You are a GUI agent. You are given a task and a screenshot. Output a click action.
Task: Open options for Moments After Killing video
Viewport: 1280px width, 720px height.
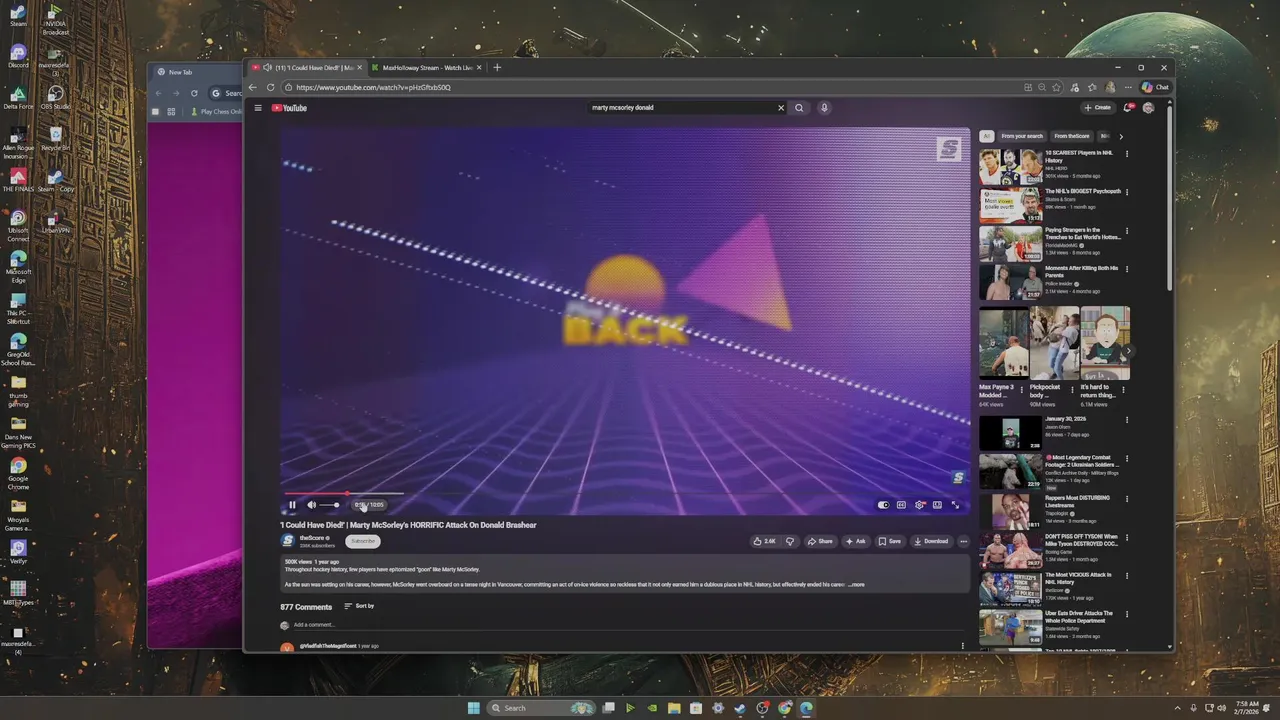[1127, 269]
